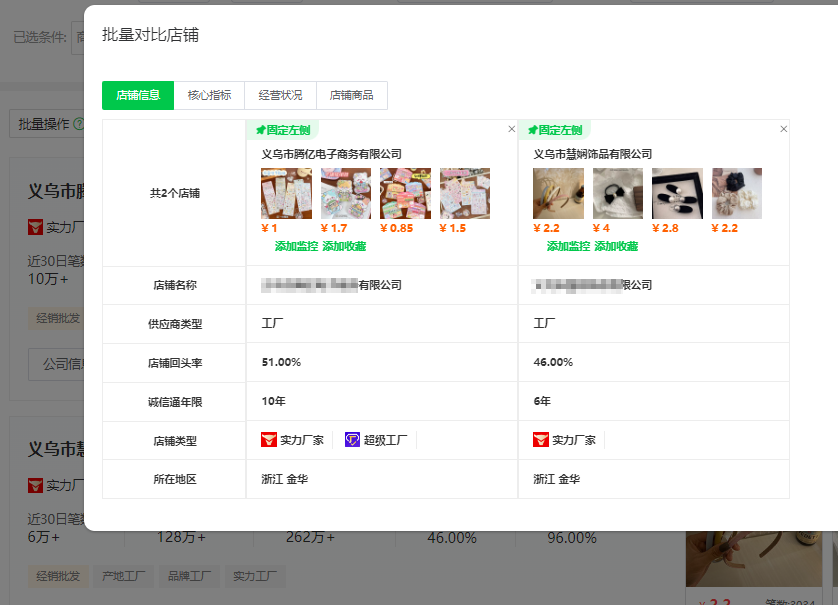This screenshot has height=605, width=838.
Task: Select the active 店铺信息 tab
Action: [138, 95]
